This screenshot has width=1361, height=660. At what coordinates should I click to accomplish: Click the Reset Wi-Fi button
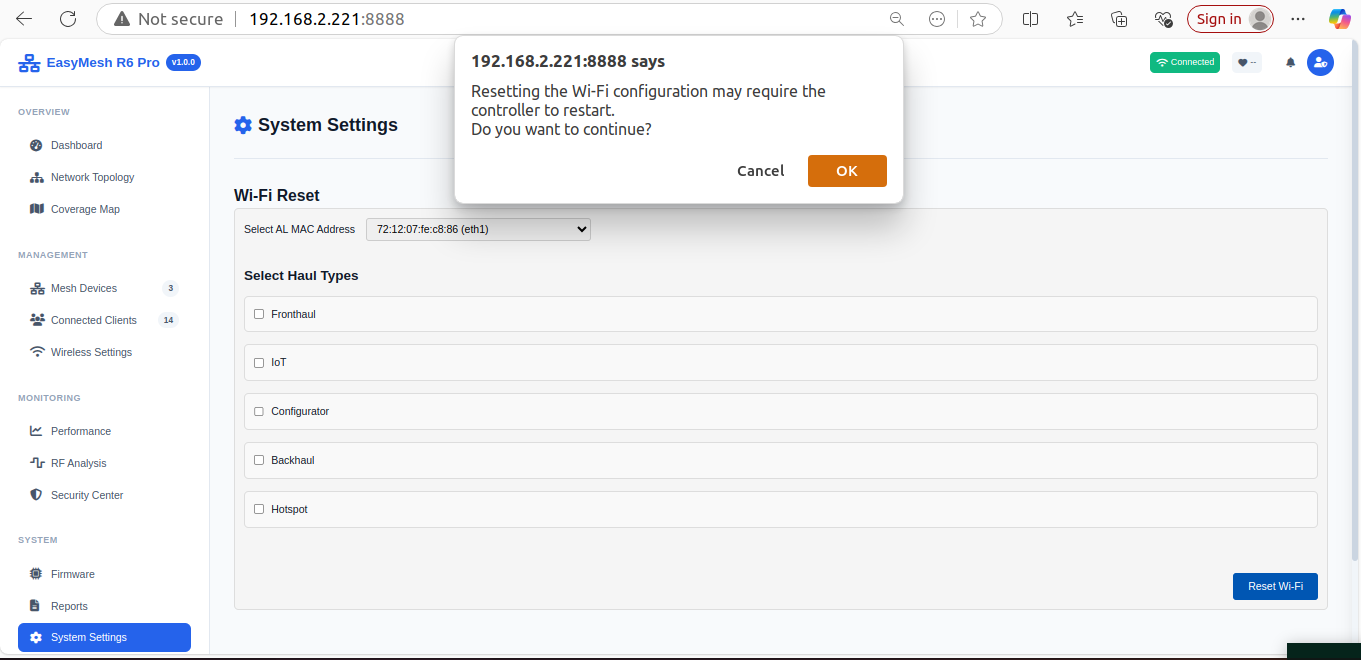point(1275,586)
